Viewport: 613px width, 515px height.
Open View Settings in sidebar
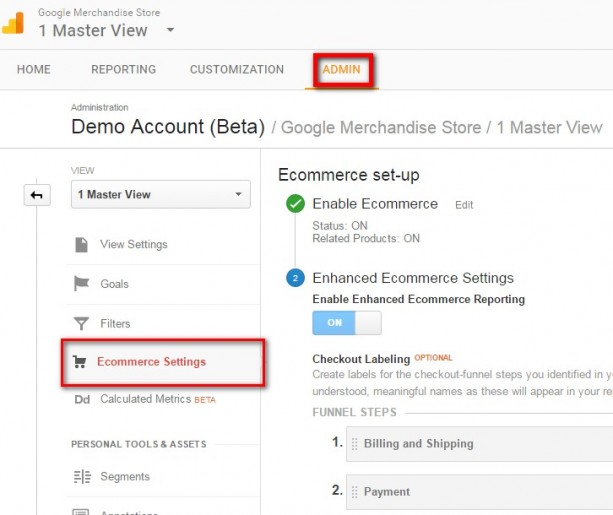[x=134, y=244]
